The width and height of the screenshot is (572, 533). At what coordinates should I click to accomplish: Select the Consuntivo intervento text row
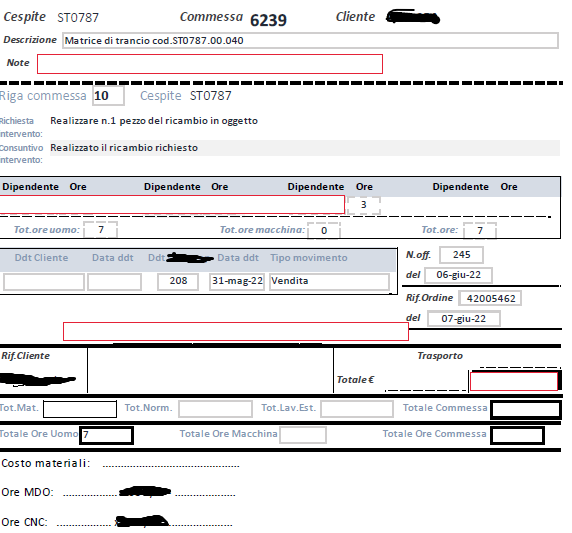[x=305, y=148]
